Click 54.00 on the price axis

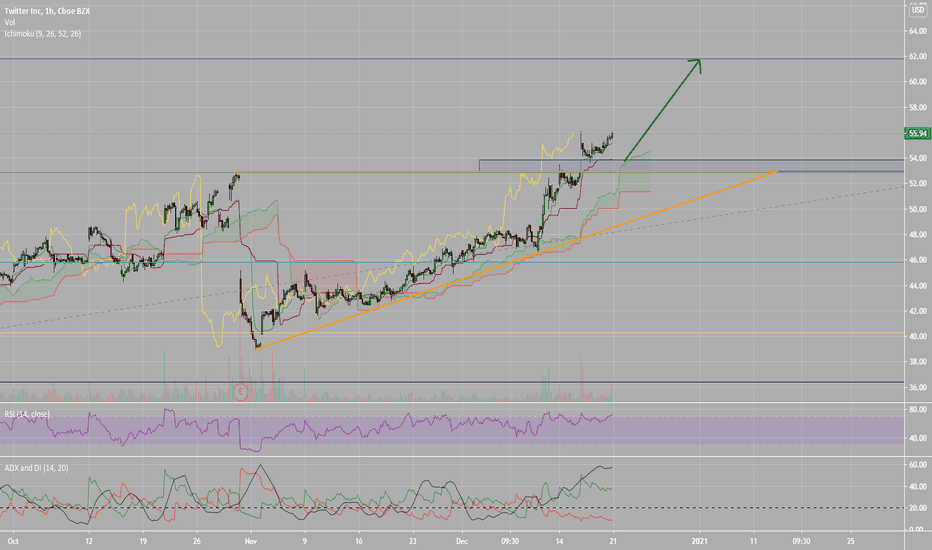click(x=917, y=158)
